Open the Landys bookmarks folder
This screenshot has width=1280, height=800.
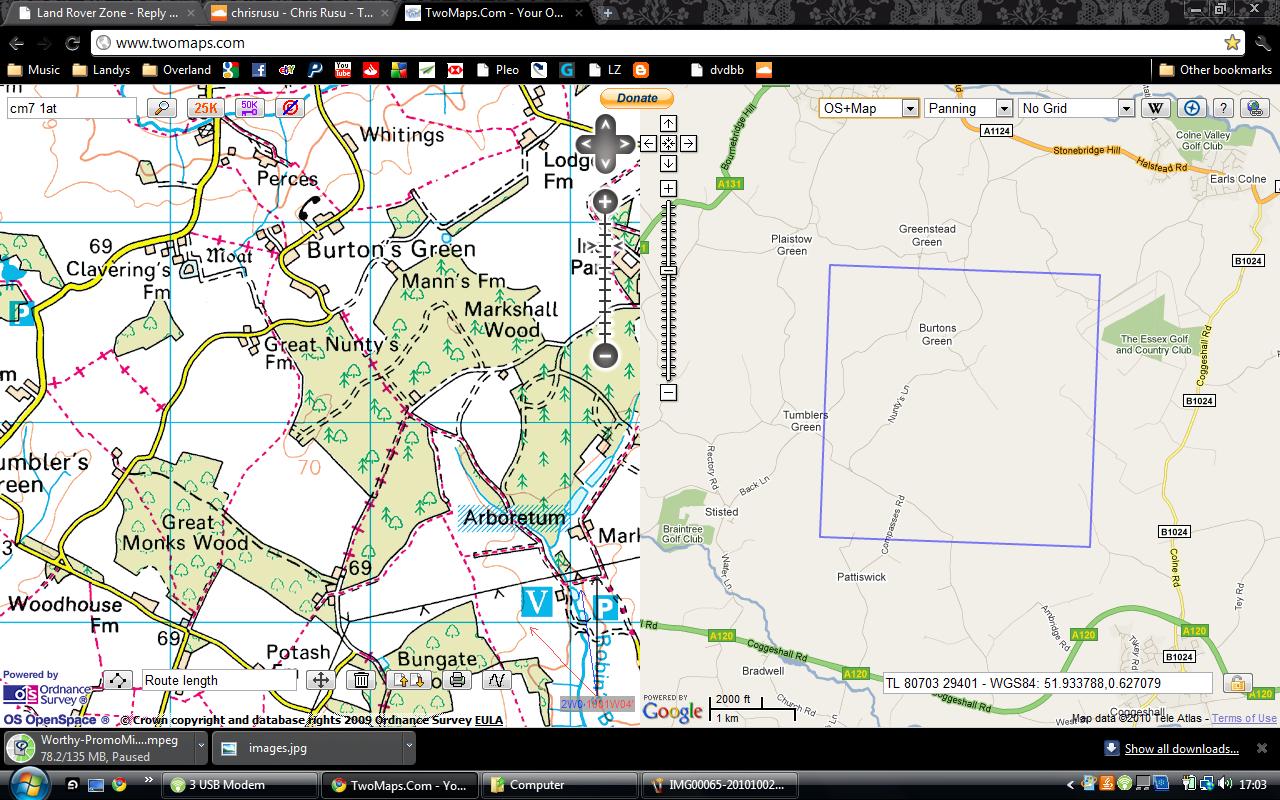click(101, 70)
